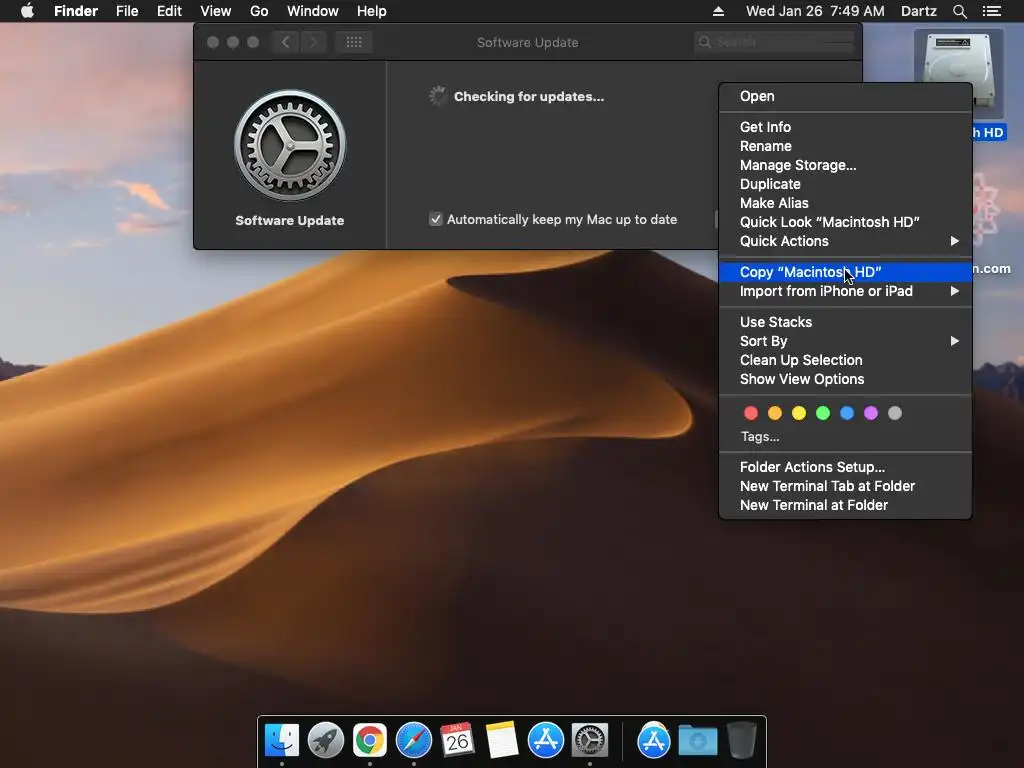This screenshot has width=1024, height=768.
Task: Apply the orange tag color
Action: 775,413
